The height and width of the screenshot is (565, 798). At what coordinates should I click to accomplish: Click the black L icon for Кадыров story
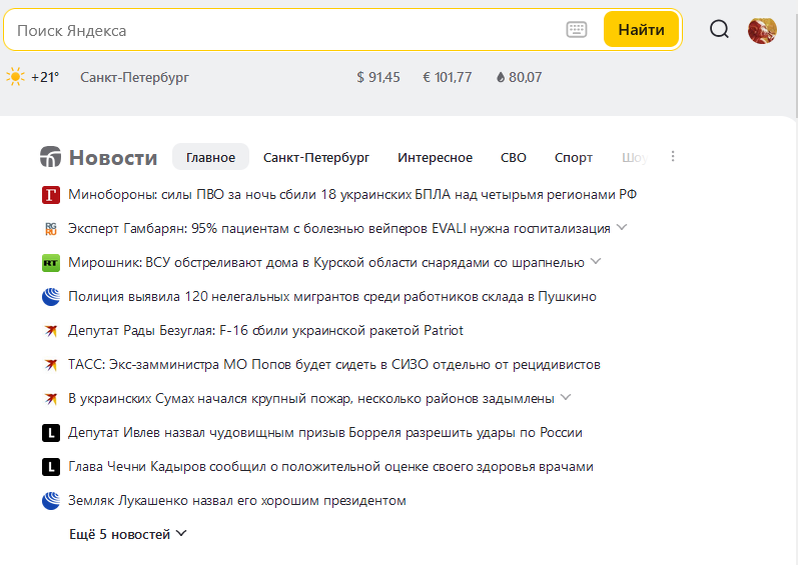(51, 467)
